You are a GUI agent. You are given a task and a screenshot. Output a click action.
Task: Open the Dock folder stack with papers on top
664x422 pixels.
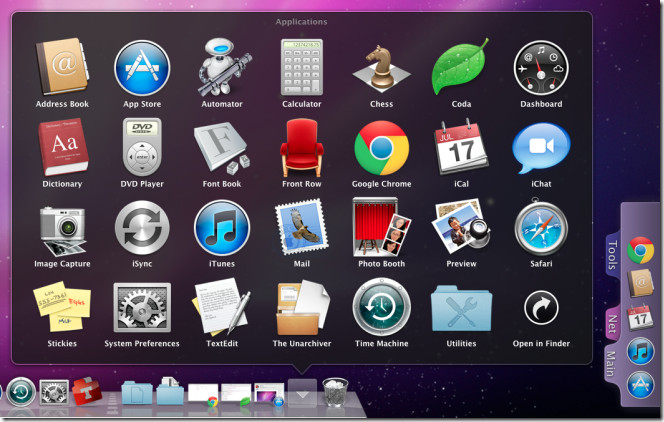[170, 391]
